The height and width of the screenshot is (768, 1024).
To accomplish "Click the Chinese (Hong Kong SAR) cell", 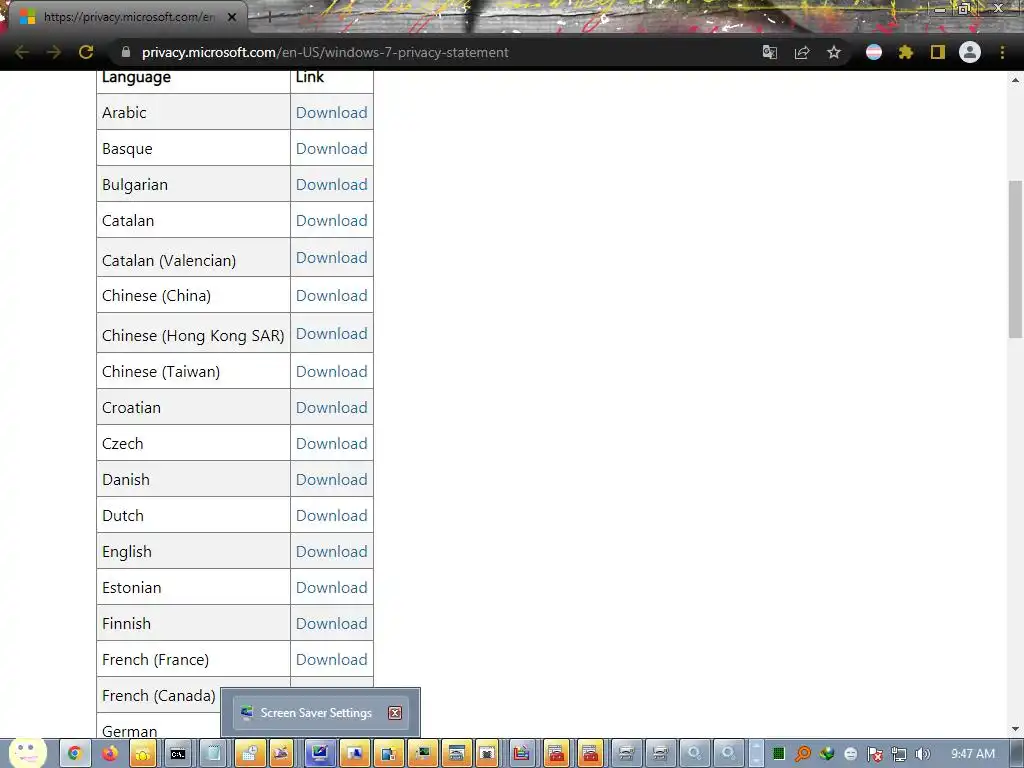I will coord(193,333).
